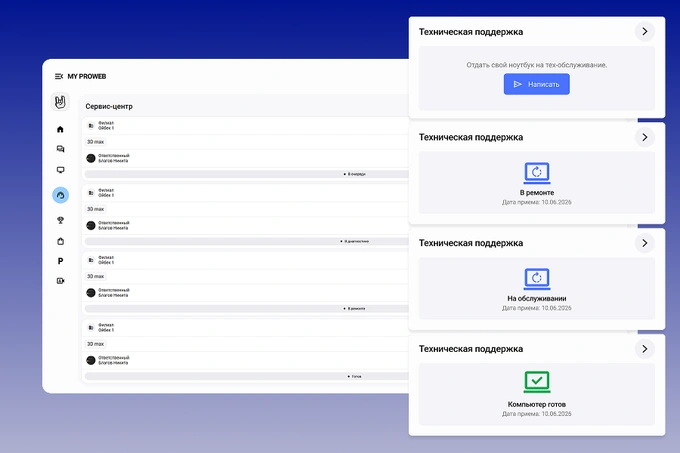The width and height of the screenshot is (680, 453).
Task: Expand the support card showing Компьютер готов status
Action: pos(644,349)
